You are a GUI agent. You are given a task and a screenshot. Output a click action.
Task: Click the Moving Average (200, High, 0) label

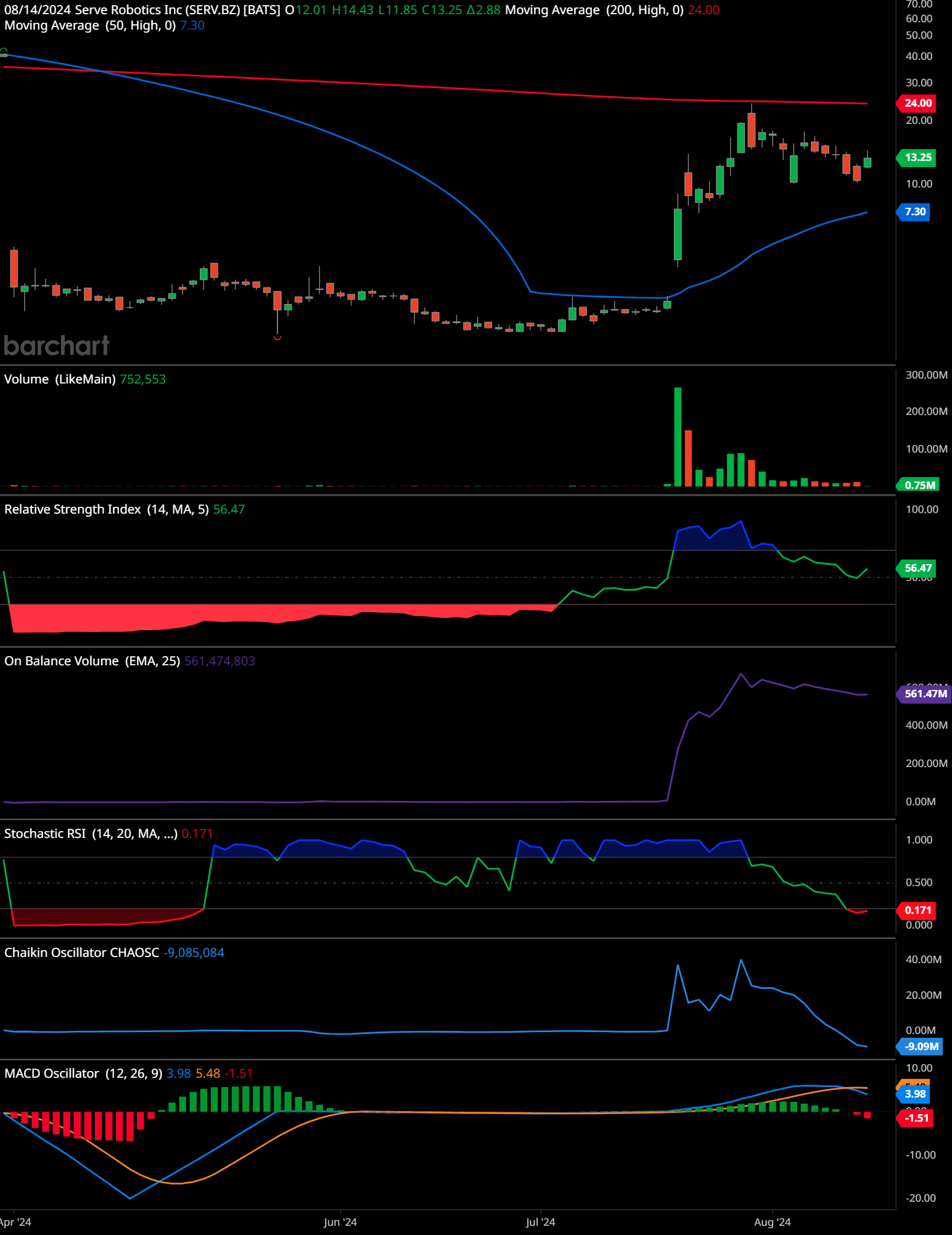[x=594, y=10]
